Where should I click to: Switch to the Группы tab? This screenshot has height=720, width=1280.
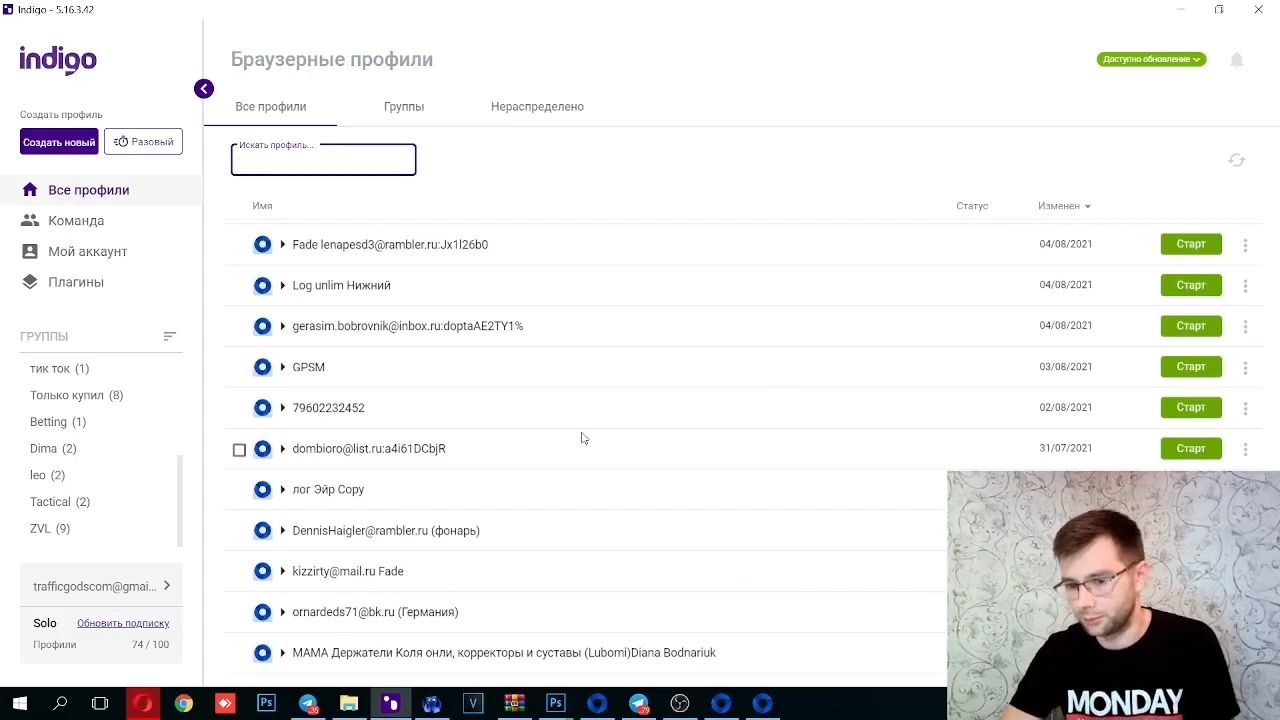coord(404,107)
